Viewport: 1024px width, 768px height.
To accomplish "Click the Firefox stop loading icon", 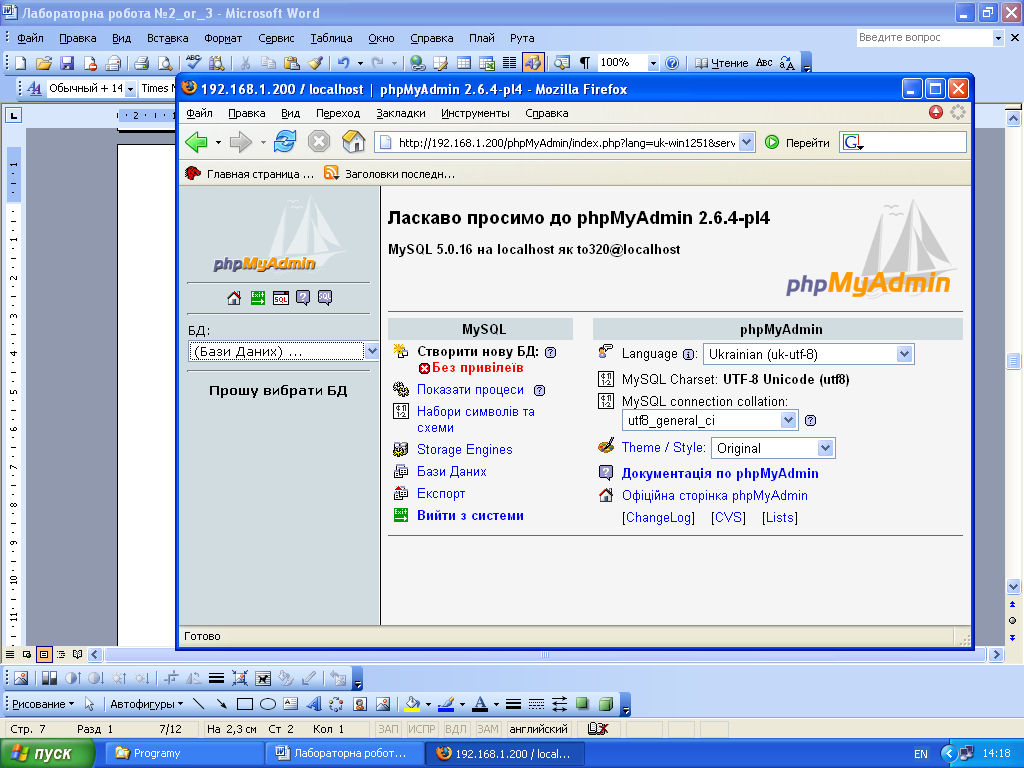I will point(319,142).
